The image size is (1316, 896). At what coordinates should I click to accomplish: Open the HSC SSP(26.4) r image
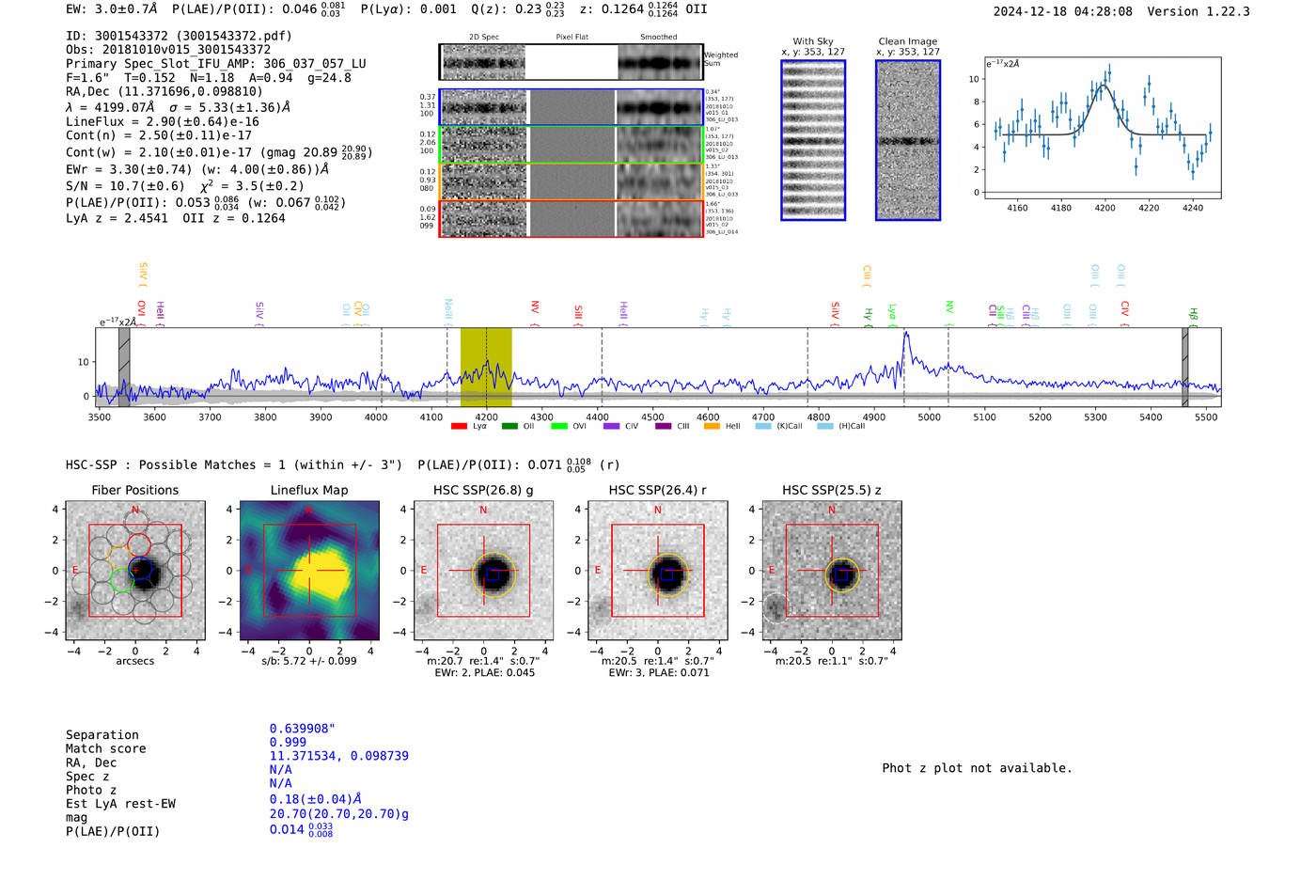tap(657, 571)
